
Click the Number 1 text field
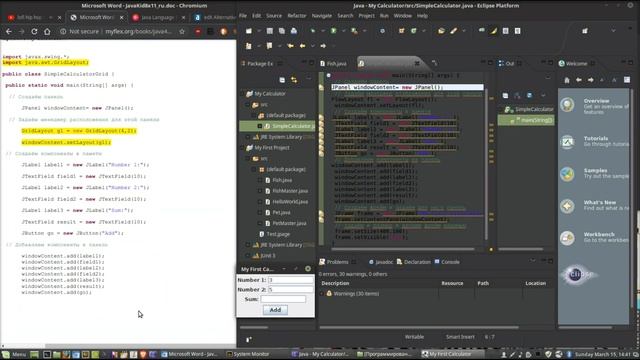click(x=291, y=280)
